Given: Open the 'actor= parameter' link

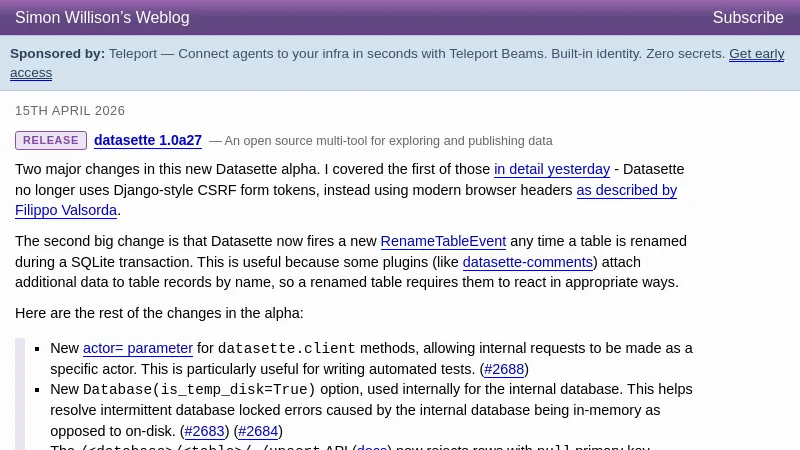Looking at the screenshot, I should (138, 348).
